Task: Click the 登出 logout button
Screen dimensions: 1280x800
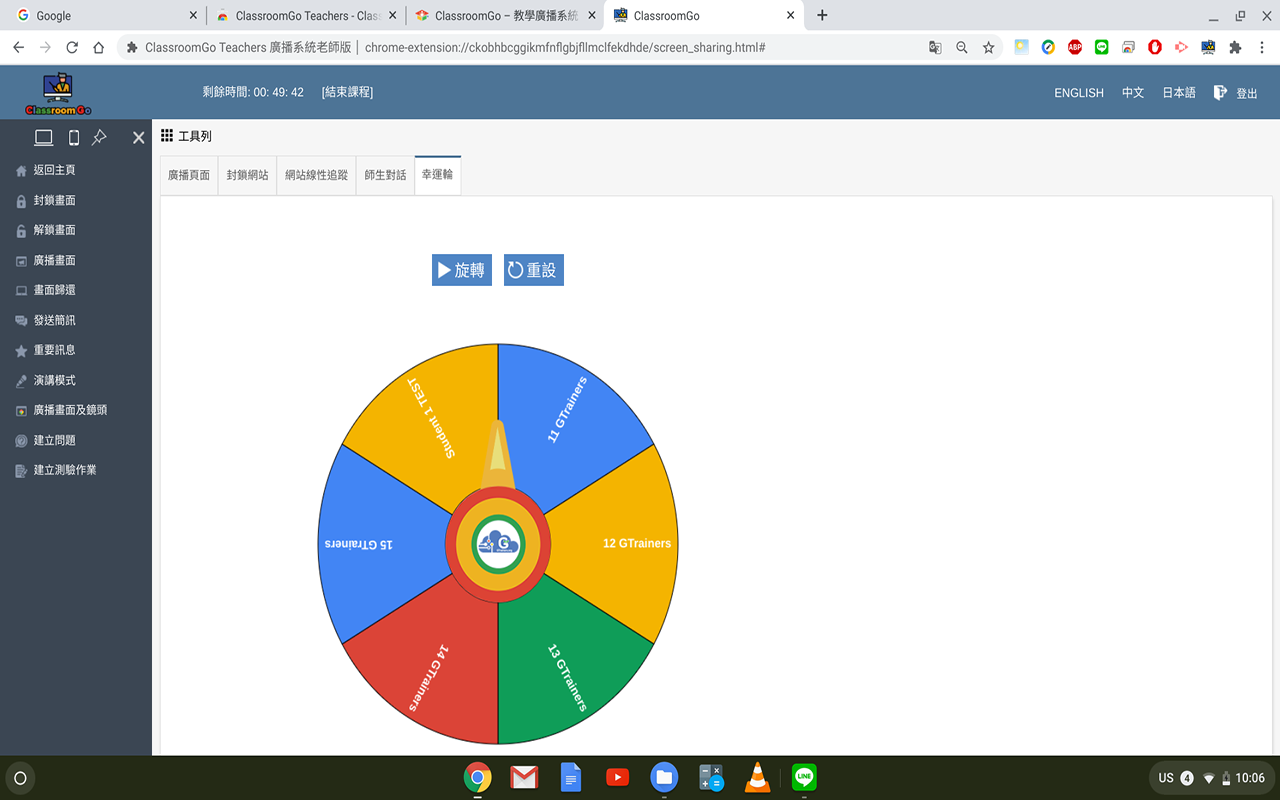Action: pyautogui.click(x=1236, y=93)
